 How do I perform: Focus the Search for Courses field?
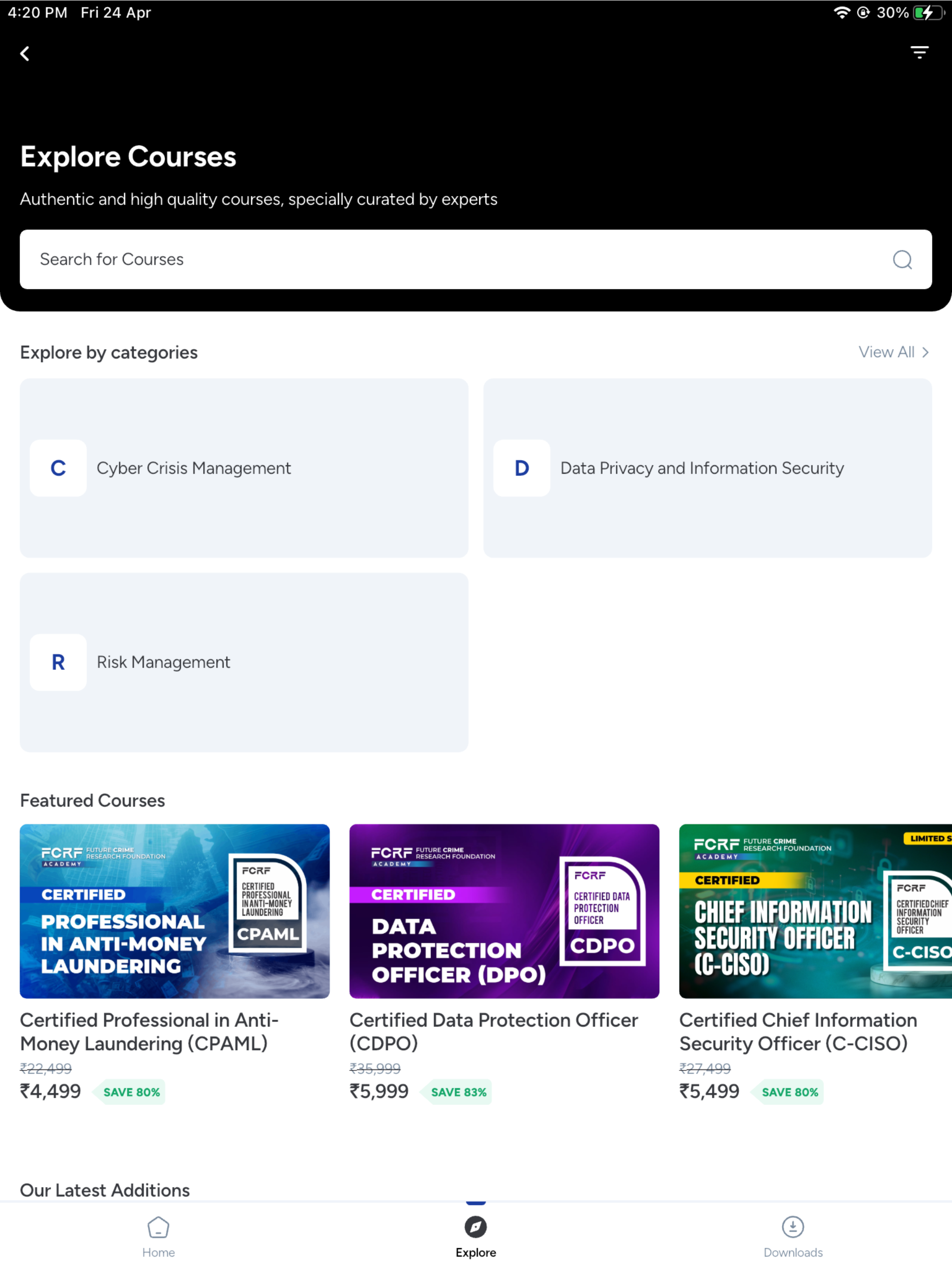point(476,259)
